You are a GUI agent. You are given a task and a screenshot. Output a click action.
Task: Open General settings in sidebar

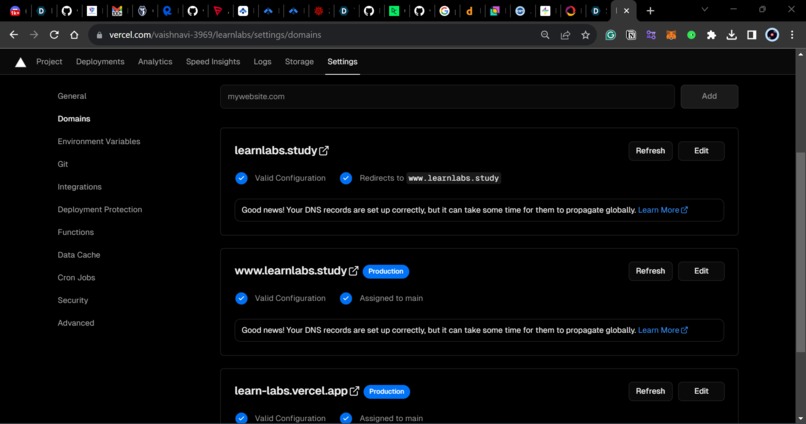click(x=72, y=96)
